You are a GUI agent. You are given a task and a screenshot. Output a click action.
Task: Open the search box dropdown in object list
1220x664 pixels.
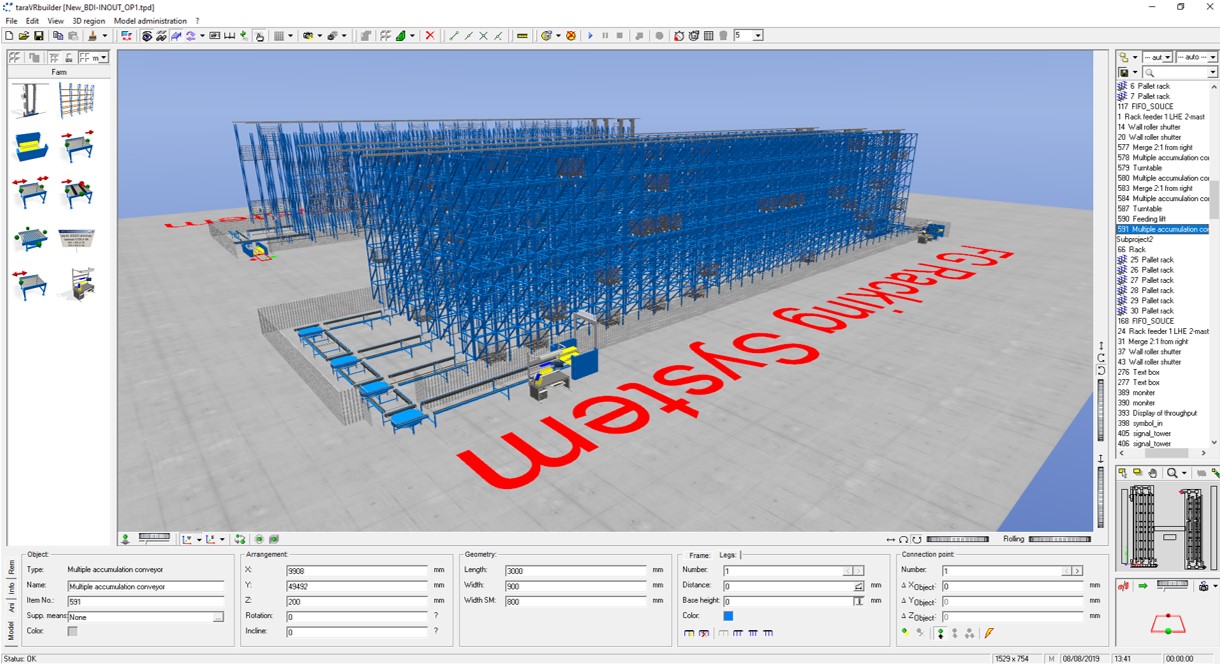point(1213,73)
